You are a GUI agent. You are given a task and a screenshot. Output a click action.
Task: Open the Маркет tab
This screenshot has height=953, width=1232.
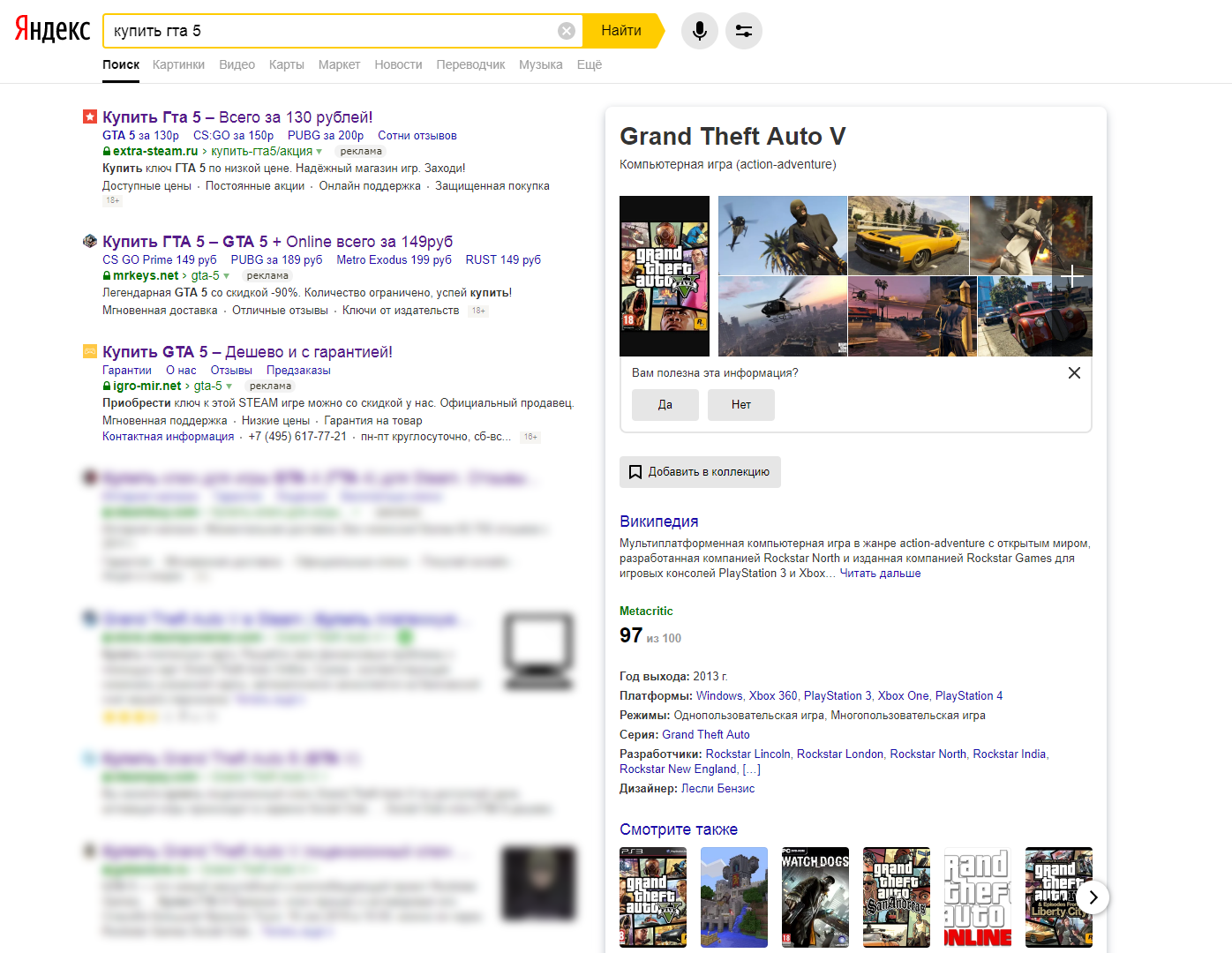339,64
